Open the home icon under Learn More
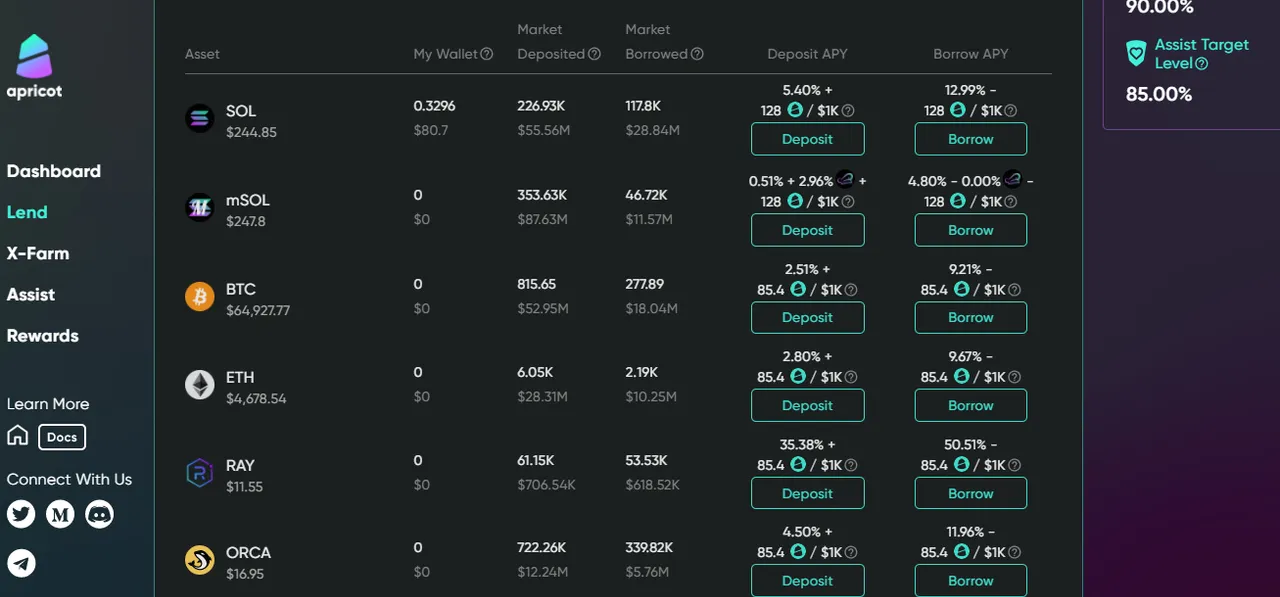The image size is (1280, 597). tap(18, 436)
